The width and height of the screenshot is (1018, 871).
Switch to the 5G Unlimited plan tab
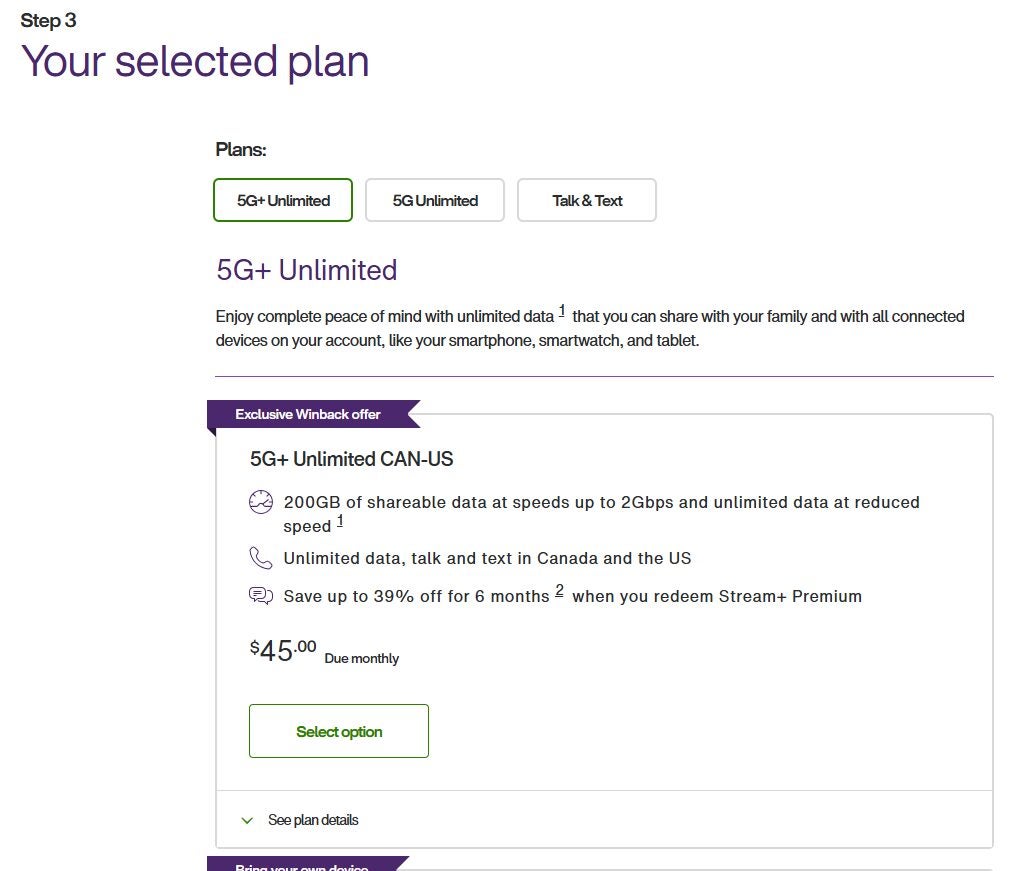point(435,201)
